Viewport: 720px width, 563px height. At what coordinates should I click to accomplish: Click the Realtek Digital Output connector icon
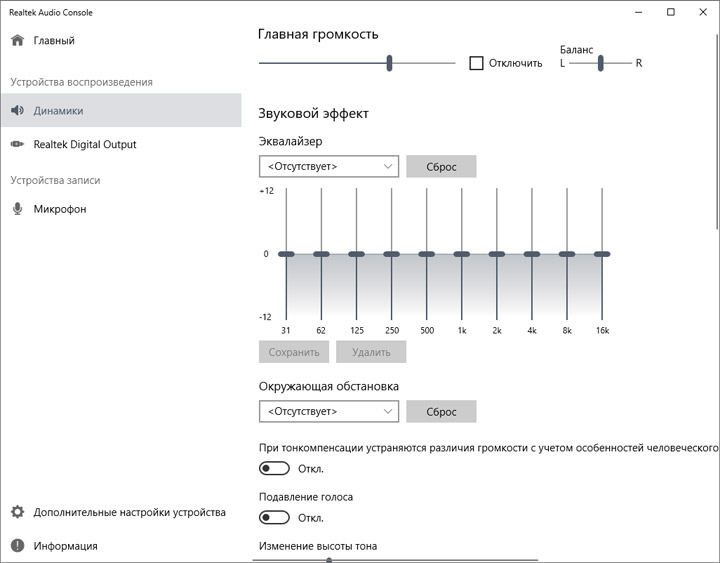tap(17, 144)
